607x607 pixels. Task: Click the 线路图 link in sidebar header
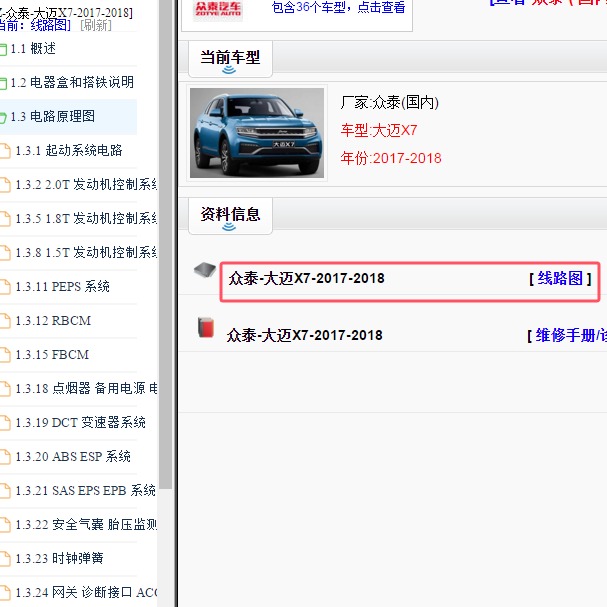click(x=48, y=26)
